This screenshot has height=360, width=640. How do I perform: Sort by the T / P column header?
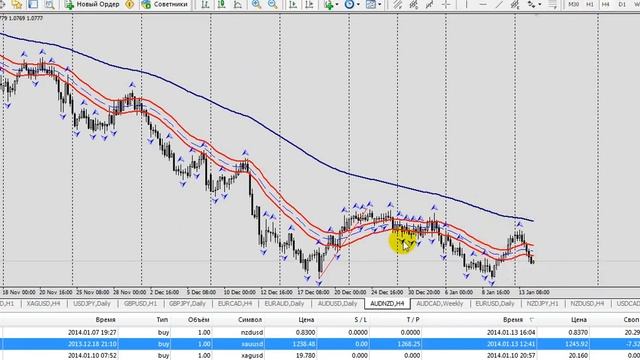413,320
